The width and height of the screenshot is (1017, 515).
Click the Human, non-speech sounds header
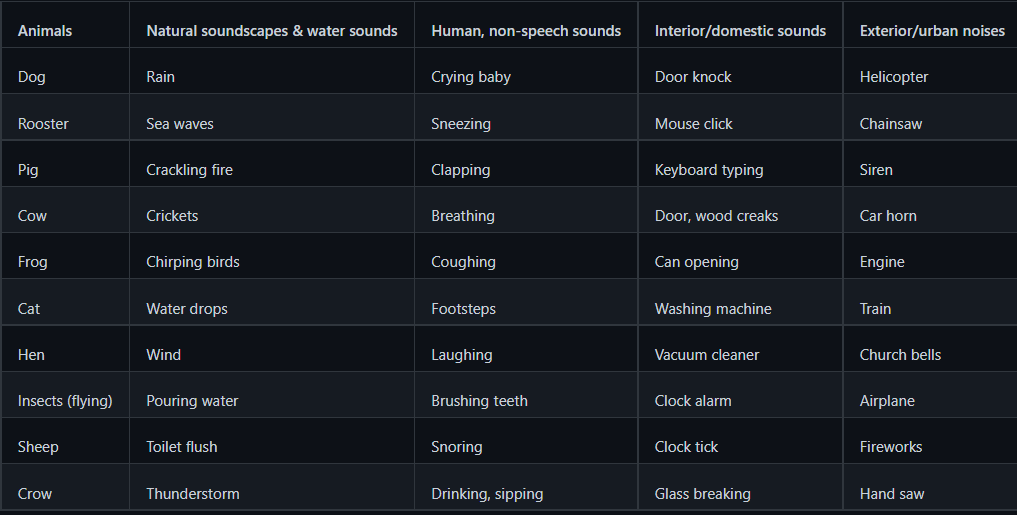526,31
